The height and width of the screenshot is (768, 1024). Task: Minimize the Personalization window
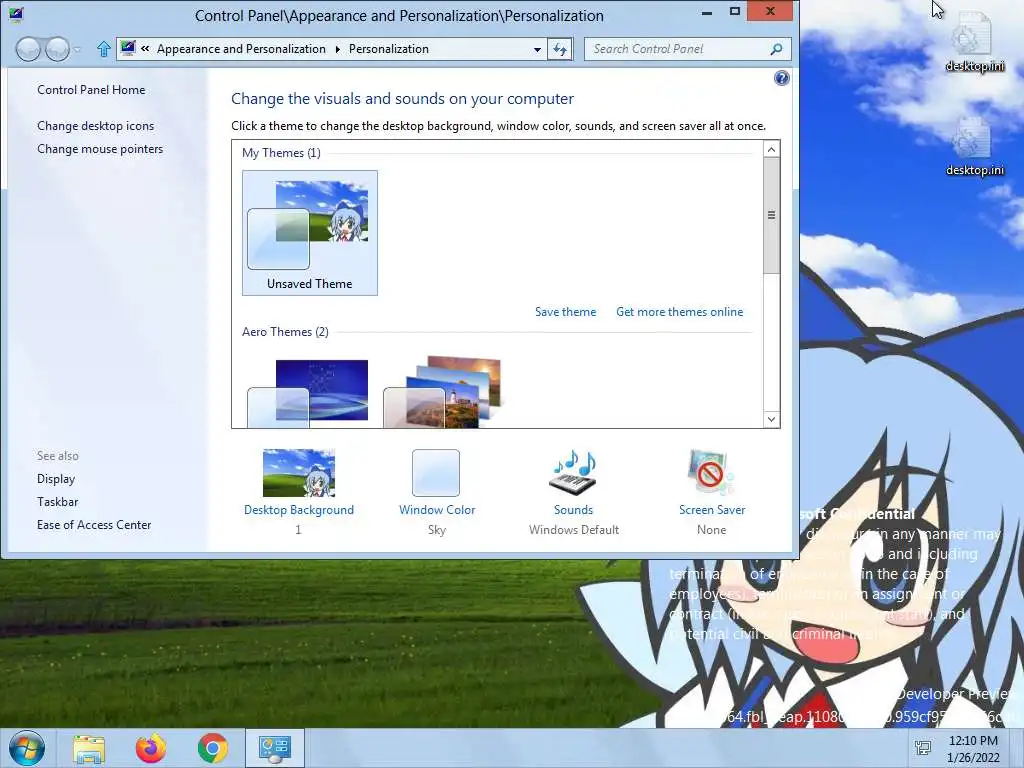pos(707,12)
